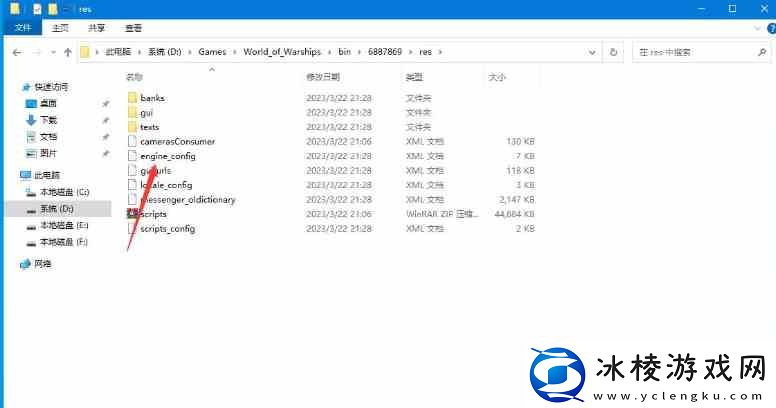This screenshot has width=776, height=408.
Task: Click the 2,147 KB size cell
Action: click(517, 200)
